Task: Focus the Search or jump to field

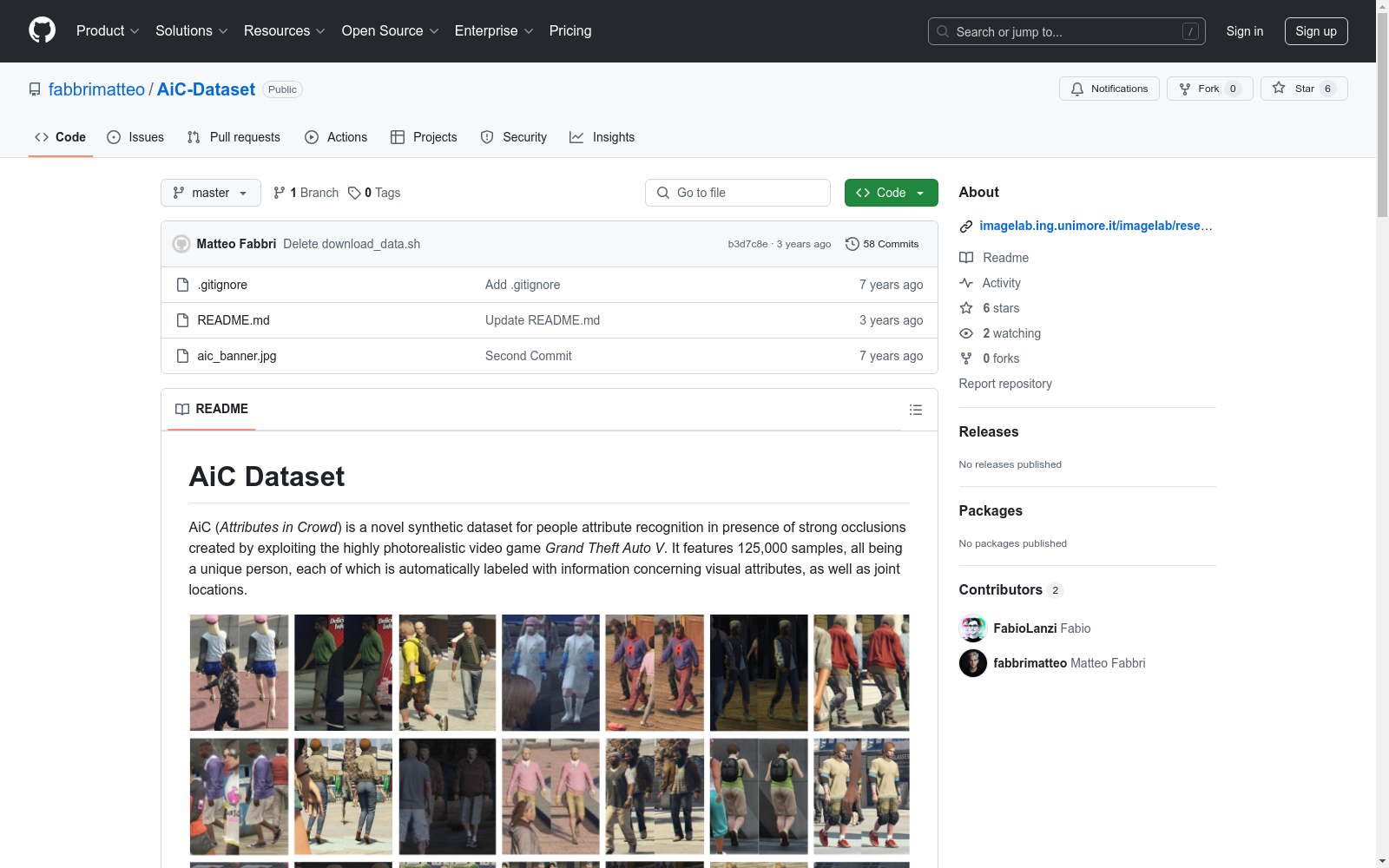Action: (1066, 31)
